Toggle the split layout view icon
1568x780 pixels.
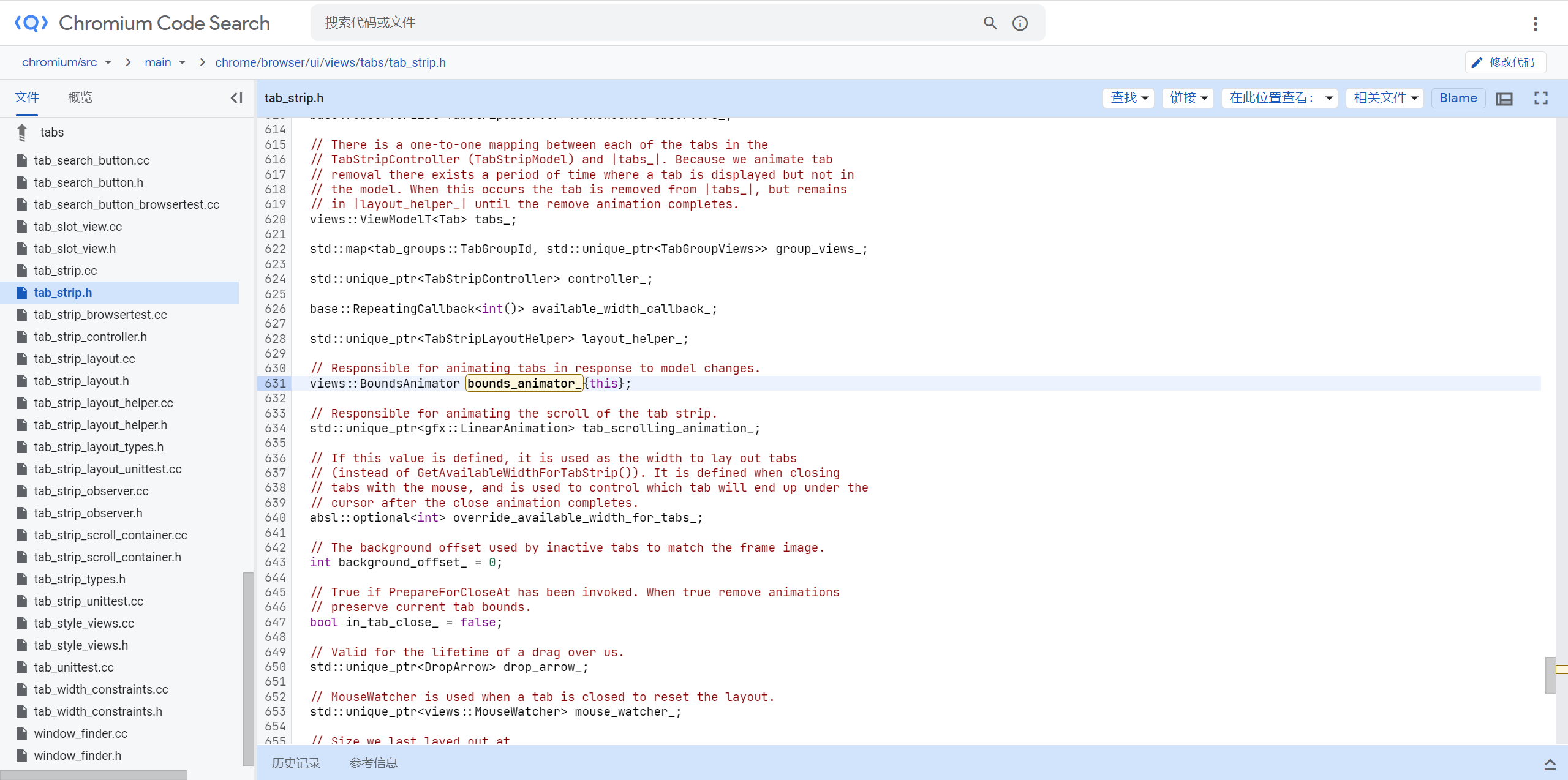(1504, 98)
